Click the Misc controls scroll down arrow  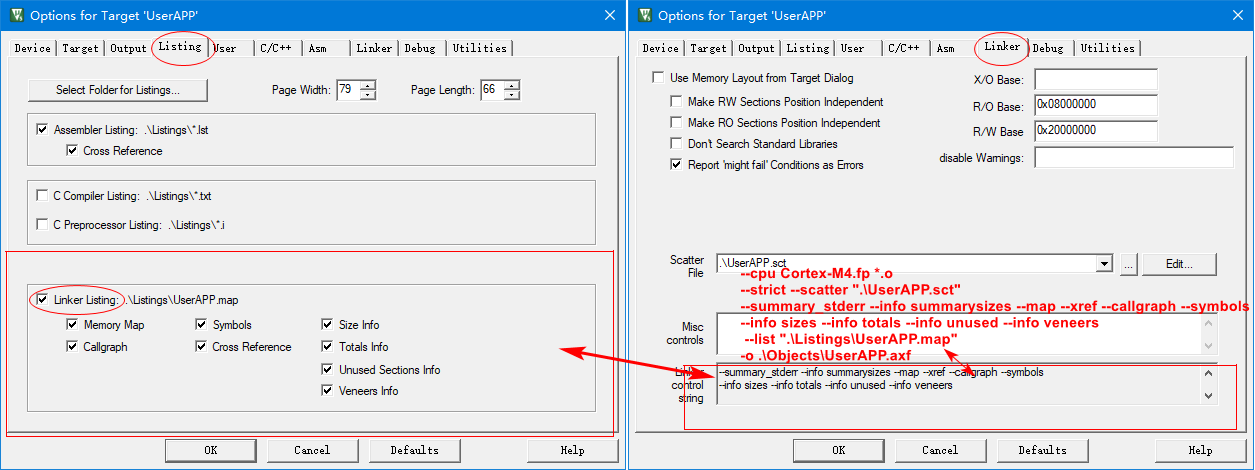[1210, 345]
